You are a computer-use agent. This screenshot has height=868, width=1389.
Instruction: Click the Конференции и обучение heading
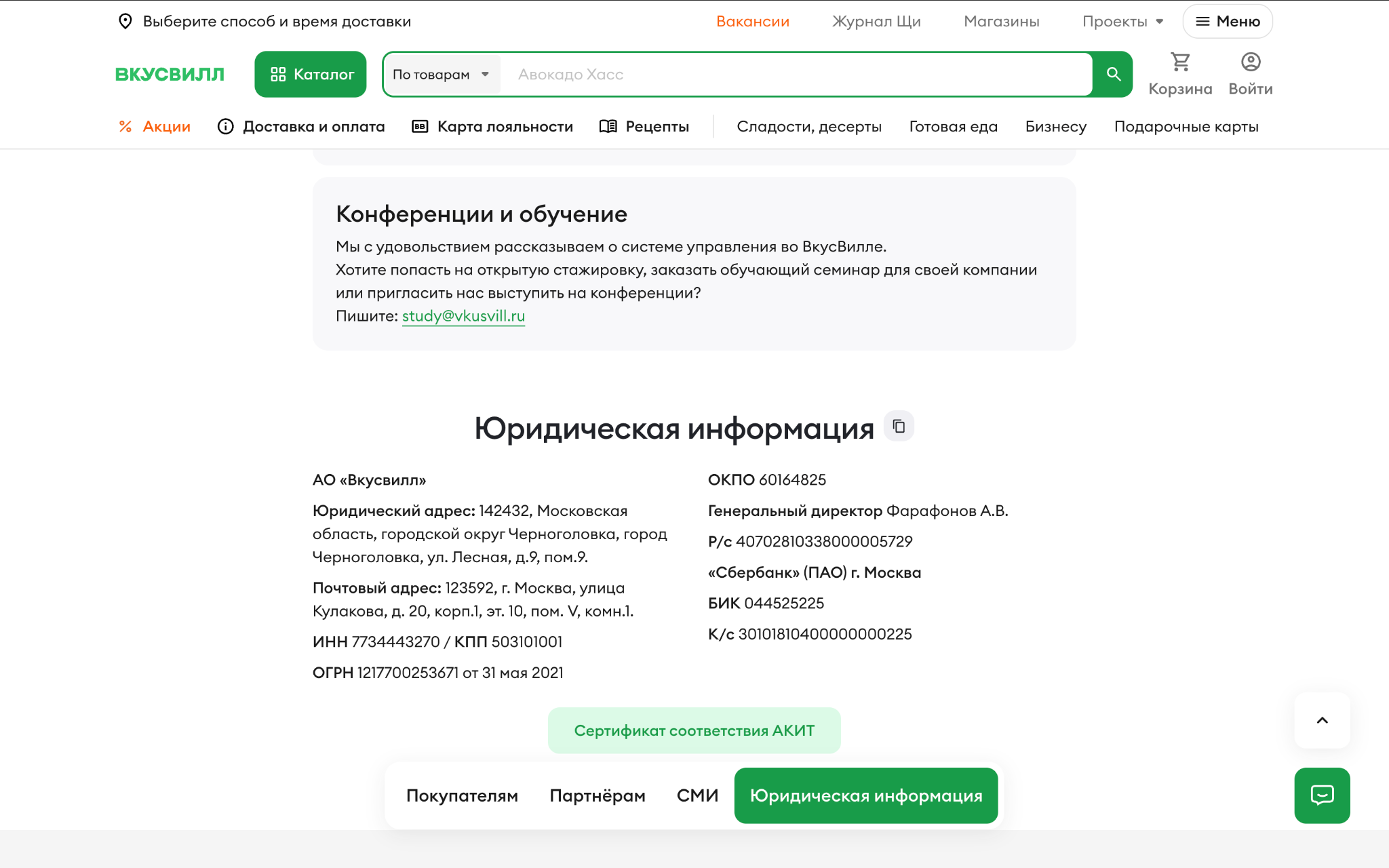482,214
